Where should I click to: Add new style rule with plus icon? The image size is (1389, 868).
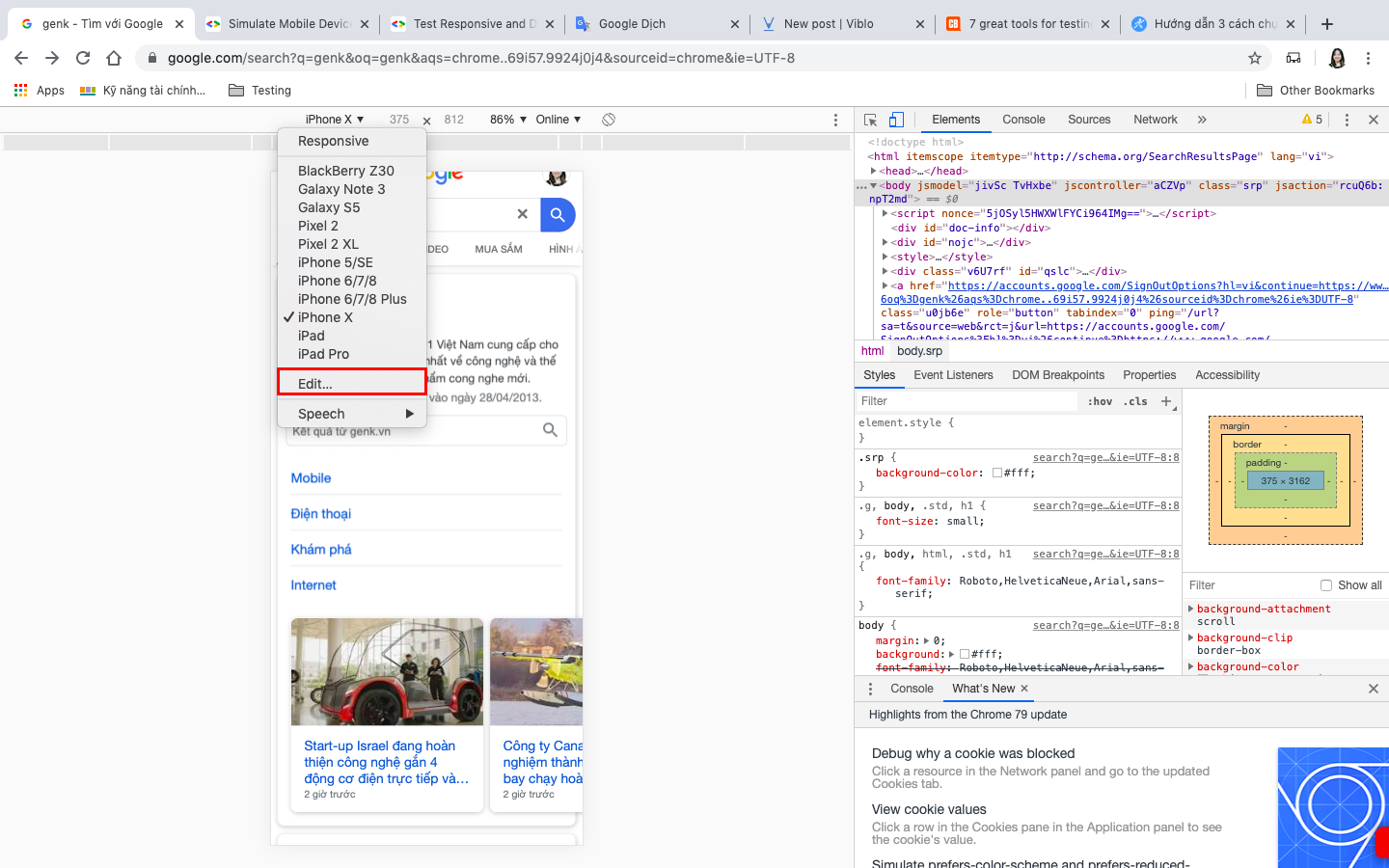coord(1166,401)
